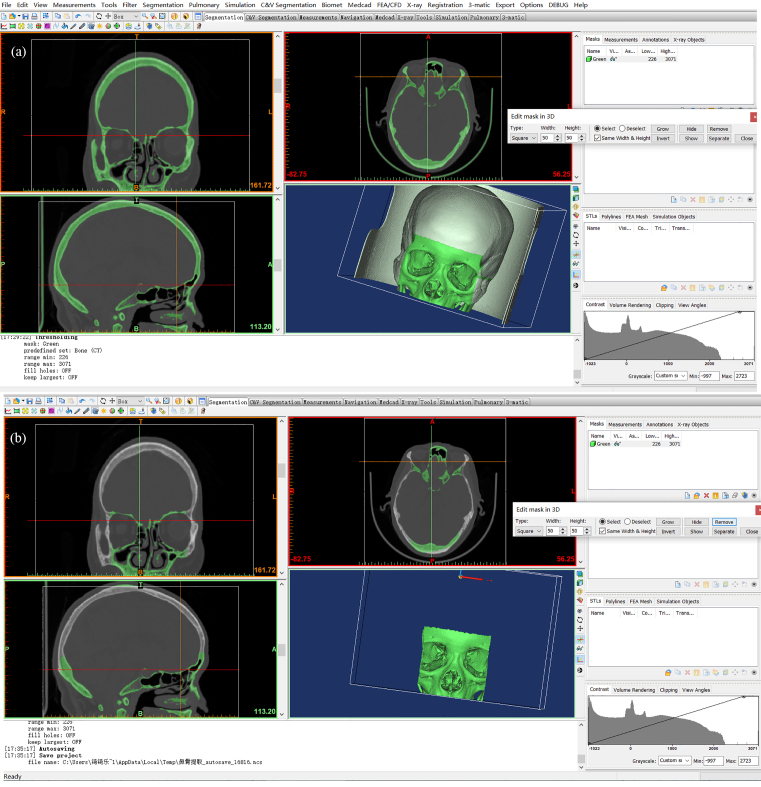Choose the Select radio button in panel (b) dialog

point(601,521)
